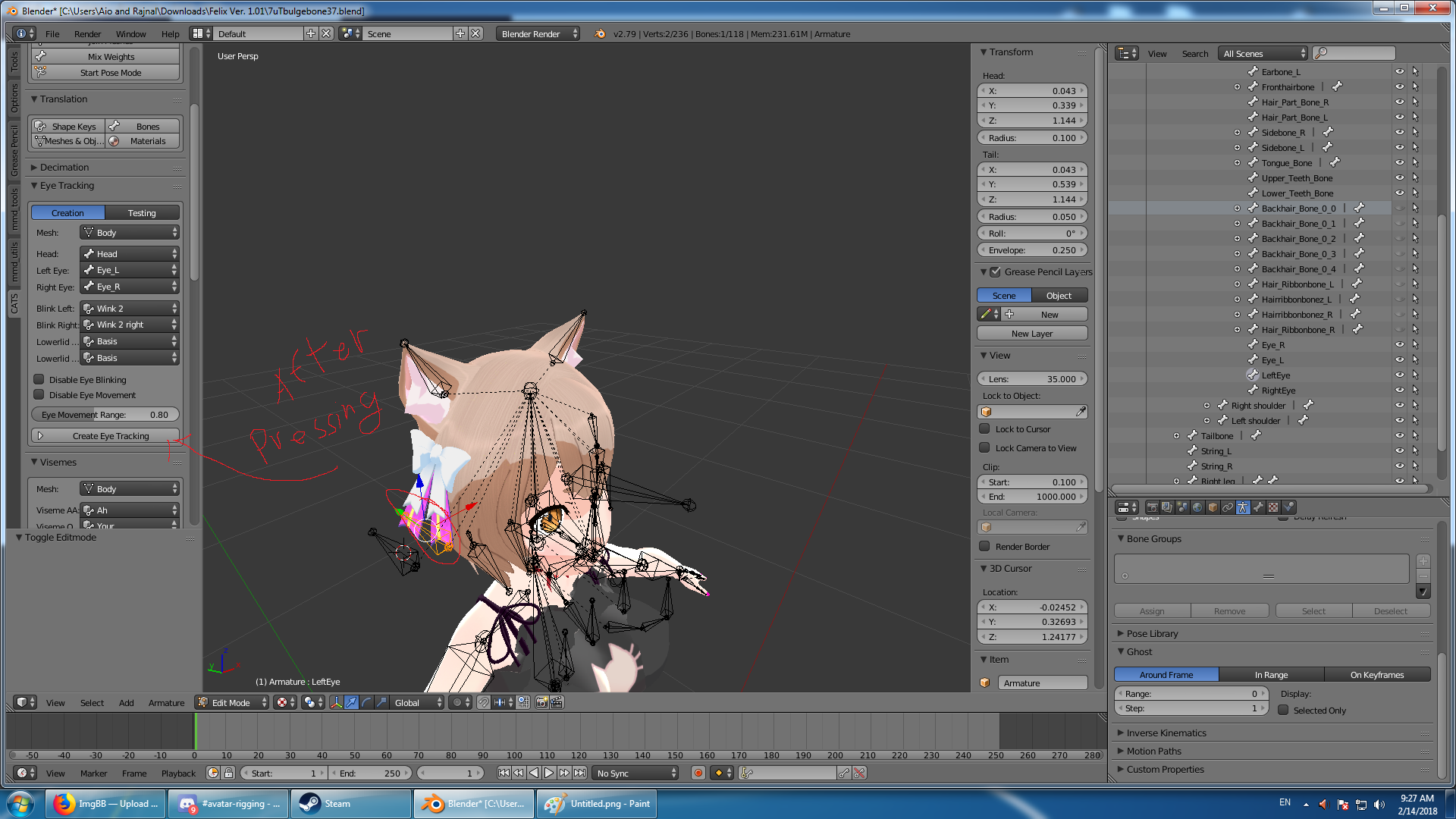Adjust the Lens 35.000 value field
The width and height of the screenshot is (1456, 819).
1032,378
